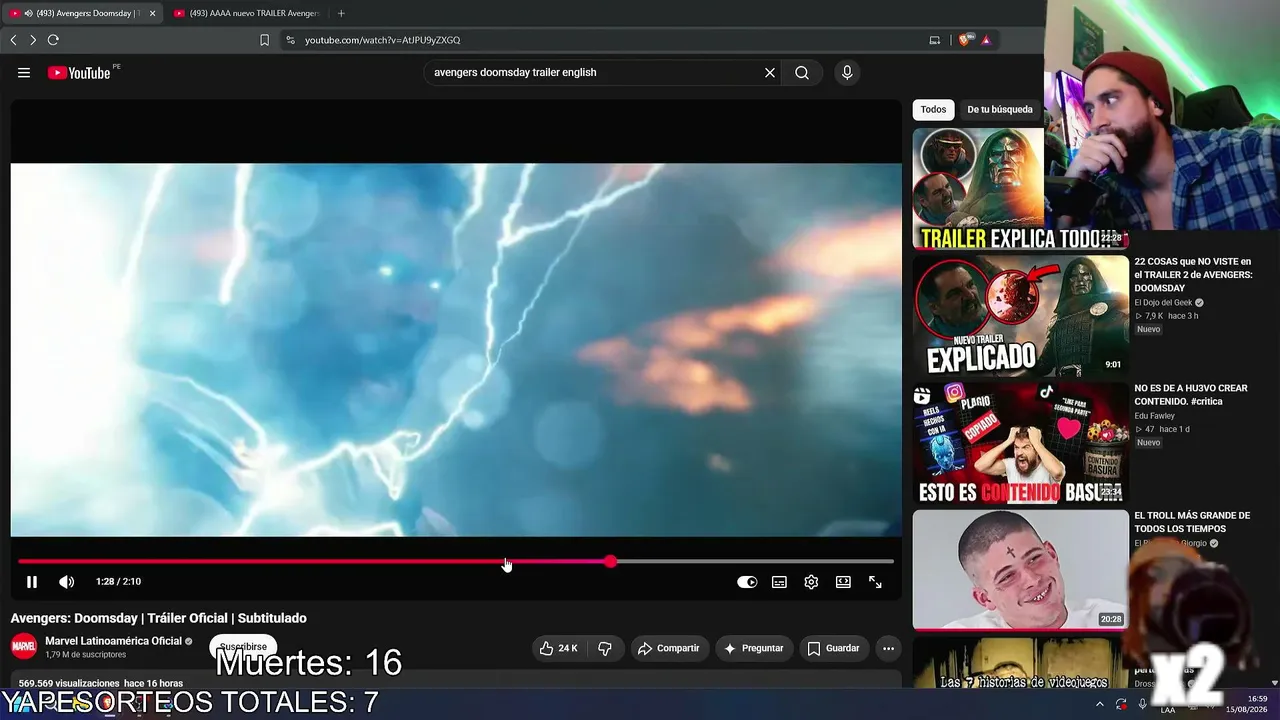The width and height of the screenshot is (1280, 720).
Task: Click the taskbar microphone tray icon
Action: (x=1143, y=704)
